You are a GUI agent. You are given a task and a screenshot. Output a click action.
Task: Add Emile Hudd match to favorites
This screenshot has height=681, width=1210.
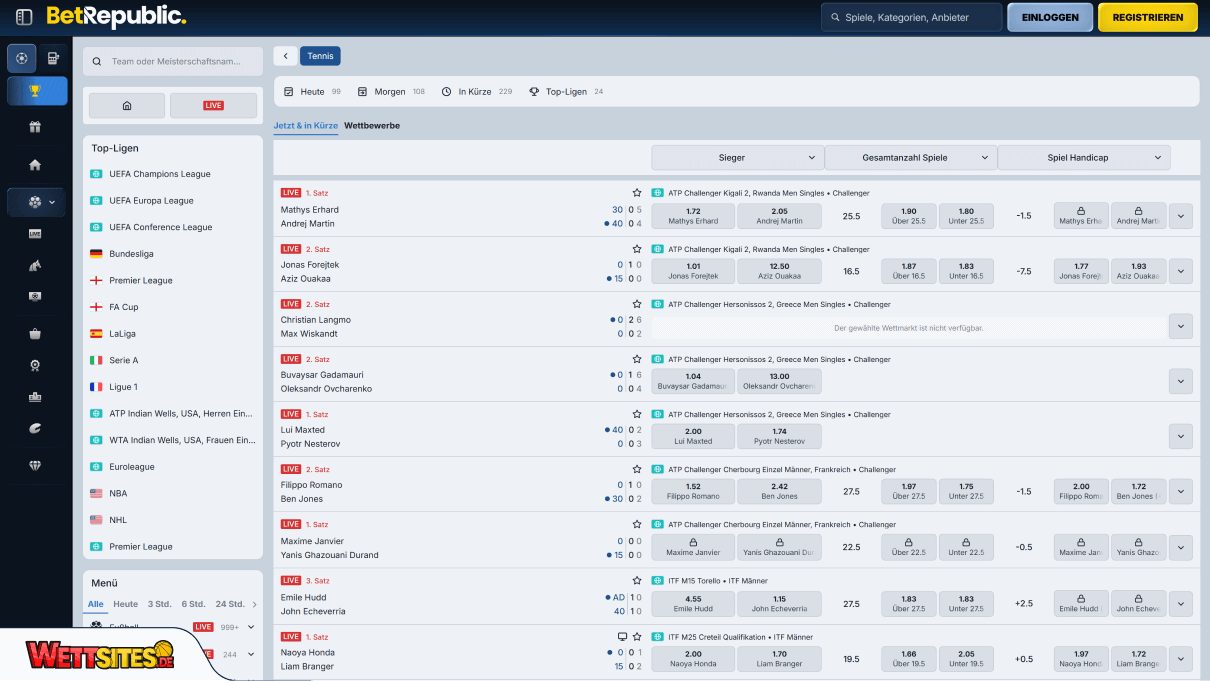(637, 580)
